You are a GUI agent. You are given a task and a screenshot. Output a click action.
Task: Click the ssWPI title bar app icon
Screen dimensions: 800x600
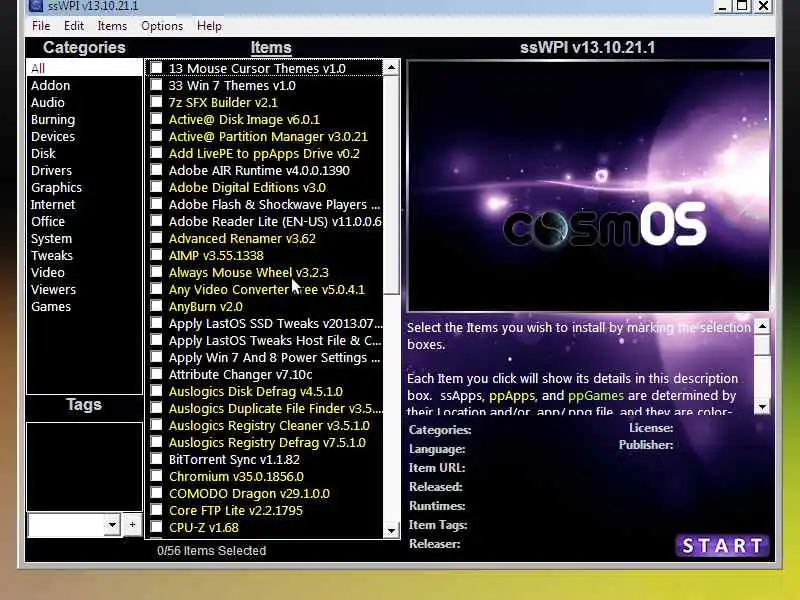[36, 6]
